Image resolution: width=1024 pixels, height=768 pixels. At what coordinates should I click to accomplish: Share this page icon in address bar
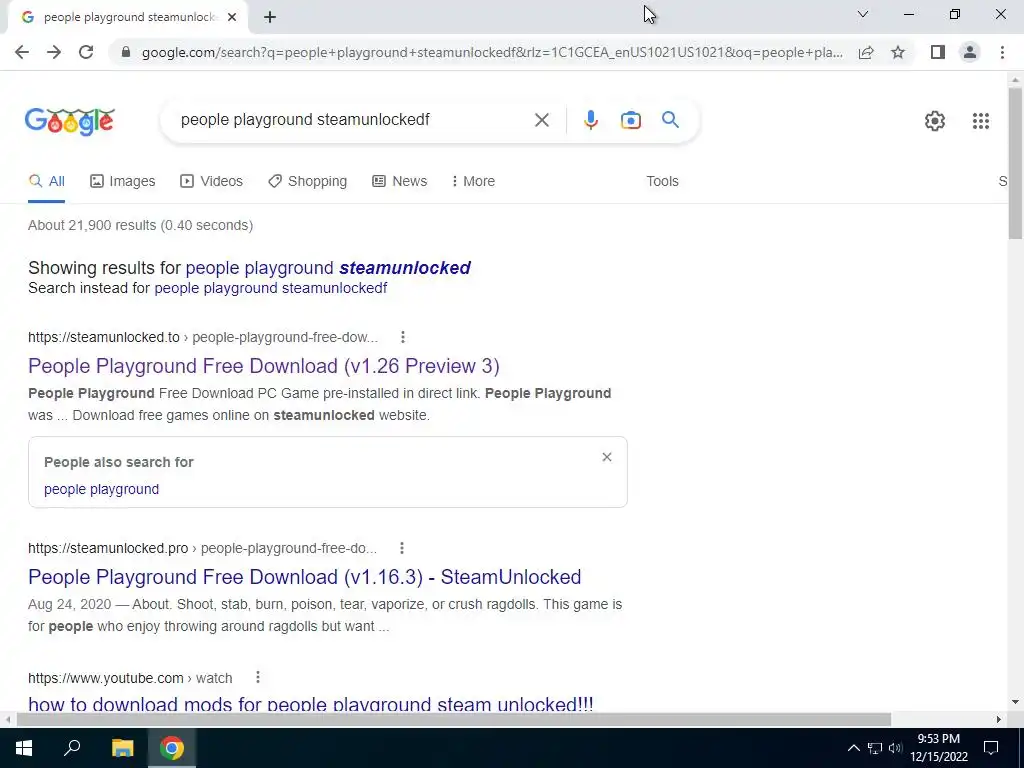point(866,52)
